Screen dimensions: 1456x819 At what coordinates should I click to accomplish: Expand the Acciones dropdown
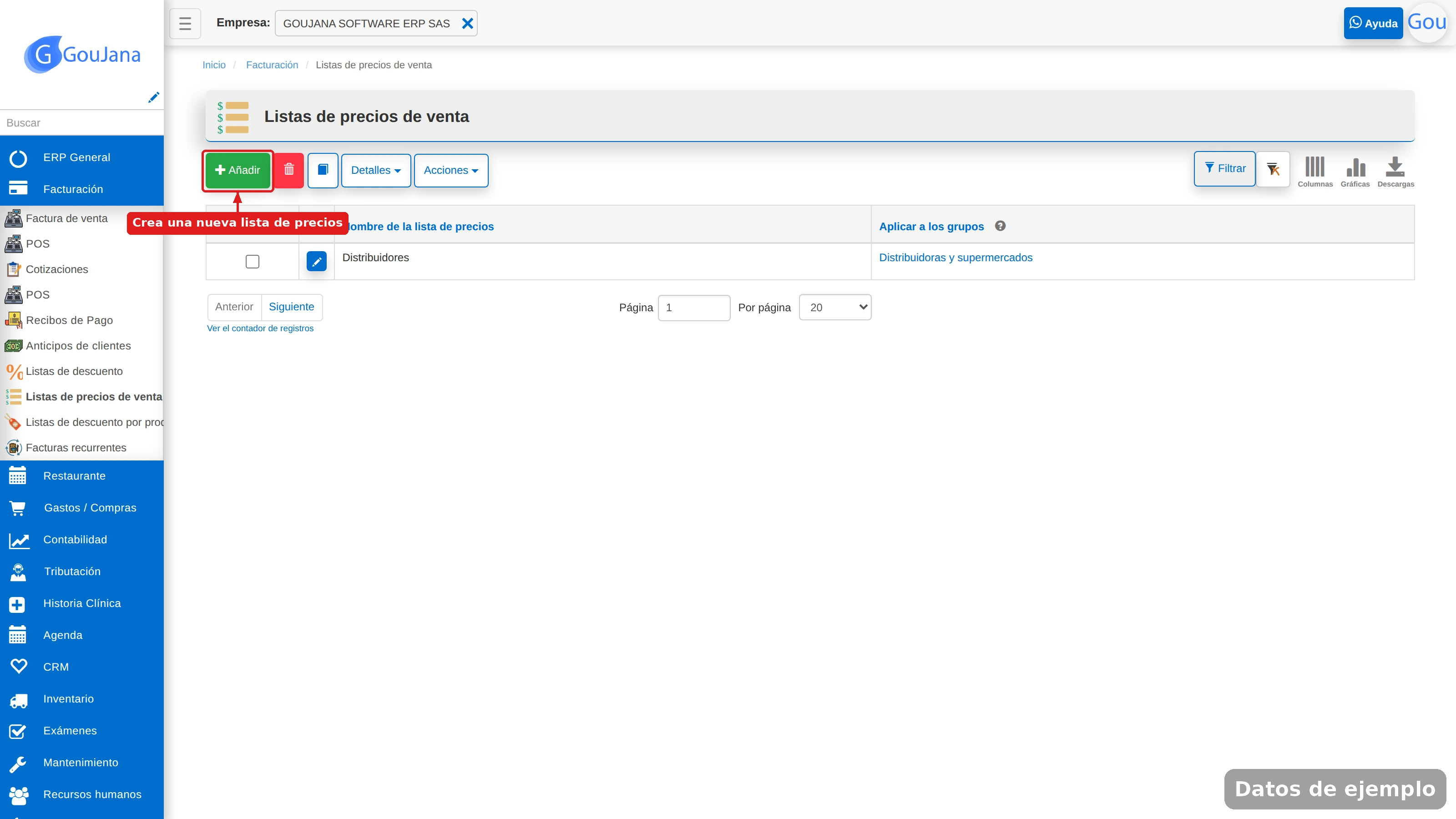451,170
